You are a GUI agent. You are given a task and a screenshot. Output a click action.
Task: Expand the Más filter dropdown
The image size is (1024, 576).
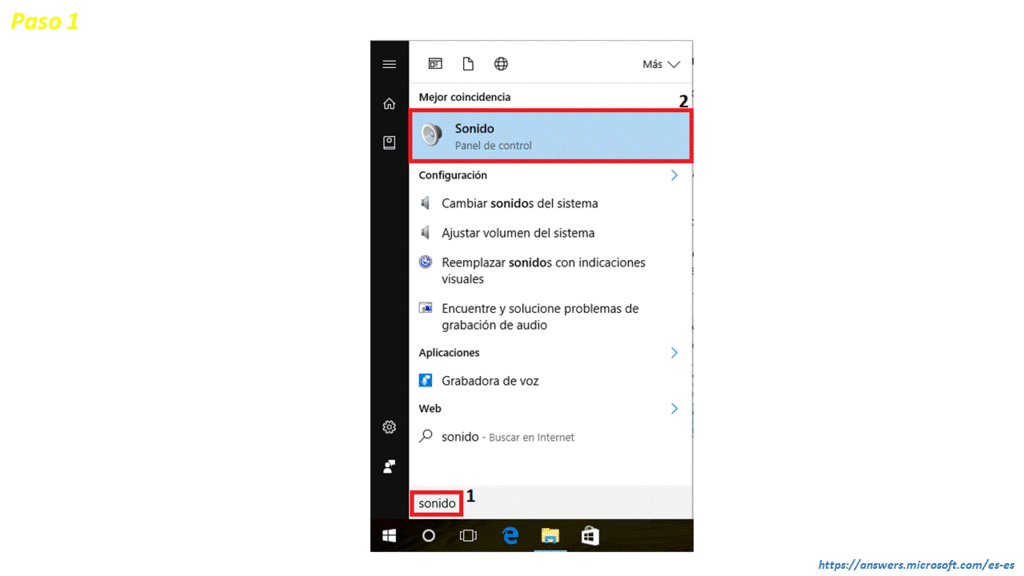tap(661, 64)
